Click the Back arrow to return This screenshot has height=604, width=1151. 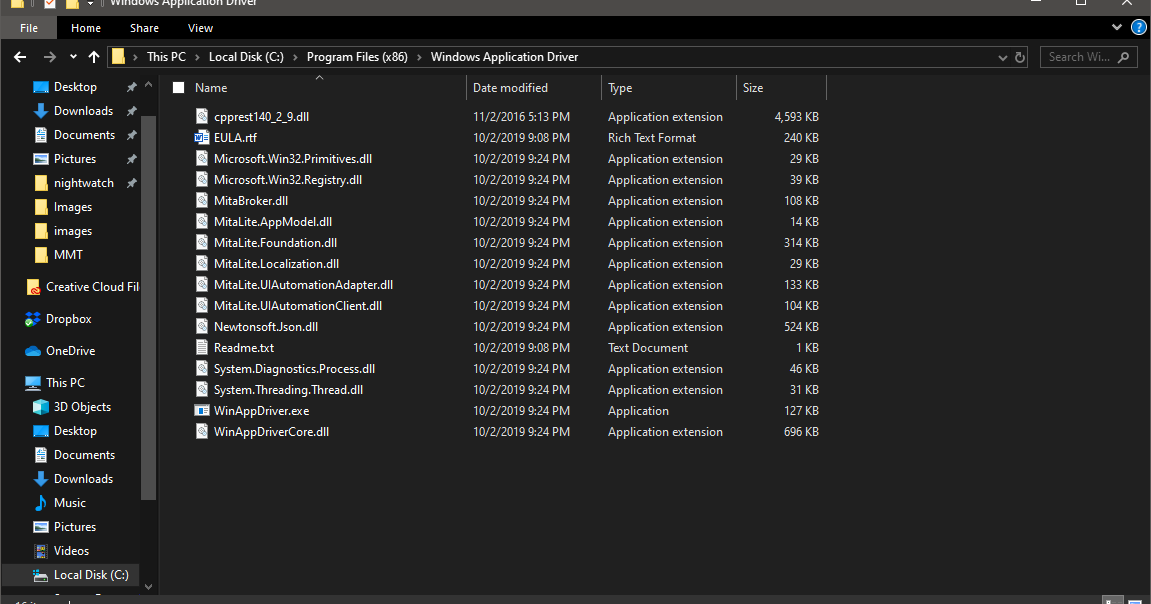19,56
